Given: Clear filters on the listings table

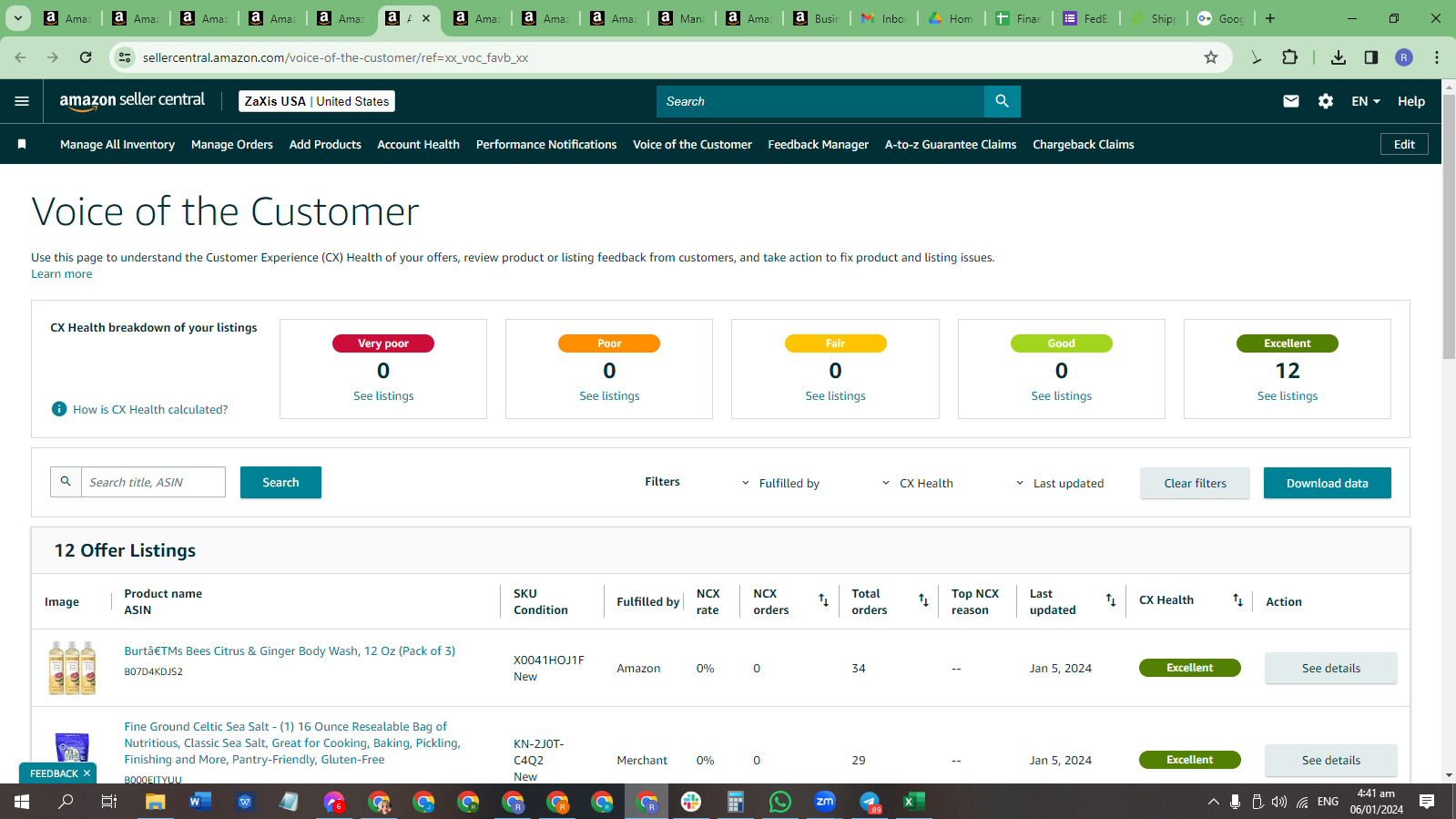Looking at the screenshot, I should (x=1195, y=483).
